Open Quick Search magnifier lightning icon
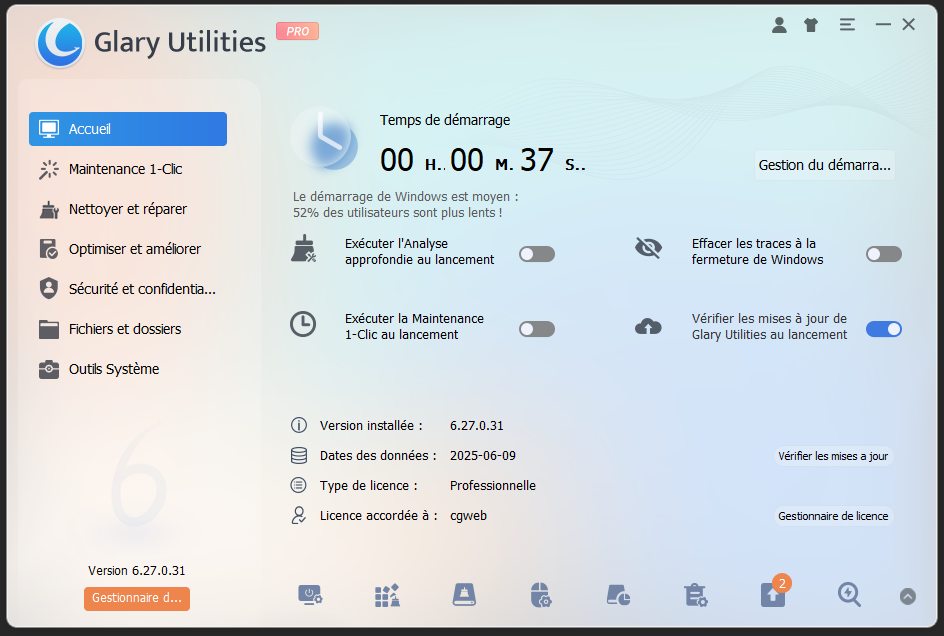Screen dimensions: 944x636 click(849, 595)
